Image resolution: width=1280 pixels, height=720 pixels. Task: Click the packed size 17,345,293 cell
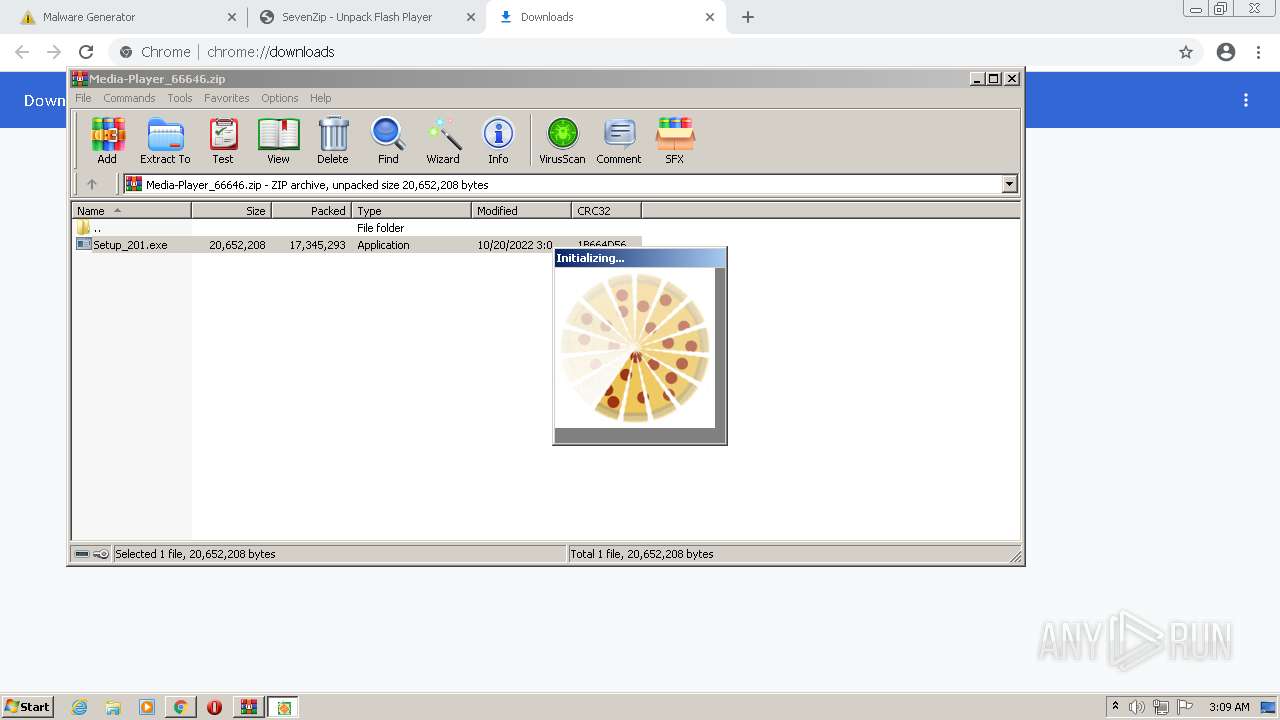(x=317, y=245)
